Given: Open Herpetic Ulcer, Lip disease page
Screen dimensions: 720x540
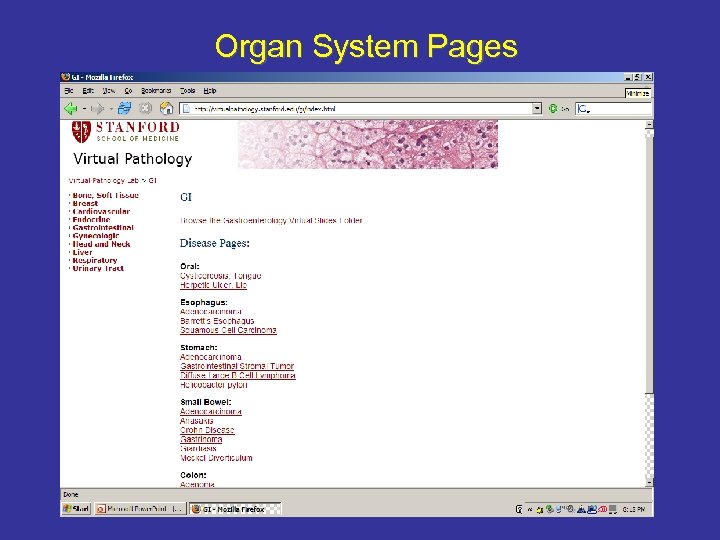Looking at the screenshot, I should [x=214, y=285].
